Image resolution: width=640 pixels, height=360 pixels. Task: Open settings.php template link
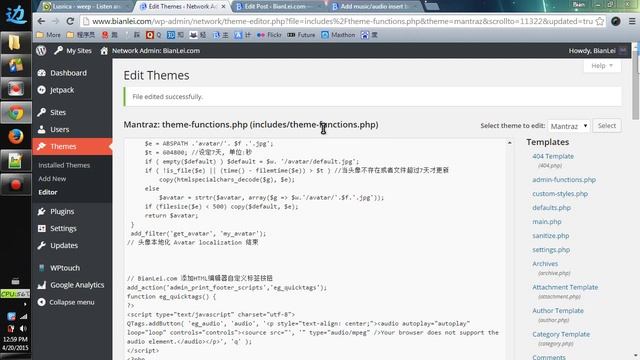(x=551, y=249)
